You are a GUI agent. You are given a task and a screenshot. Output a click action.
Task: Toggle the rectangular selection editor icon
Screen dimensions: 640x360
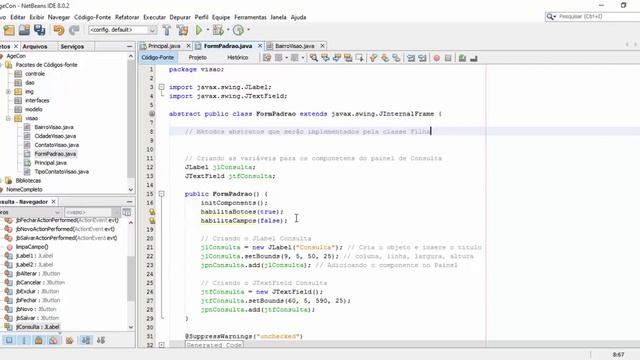click(x=359, y=58)
